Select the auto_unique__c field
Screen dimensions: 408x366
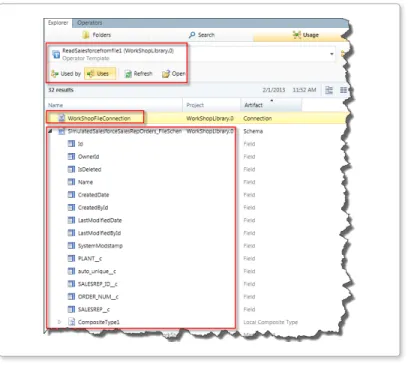tap(97, 271)
